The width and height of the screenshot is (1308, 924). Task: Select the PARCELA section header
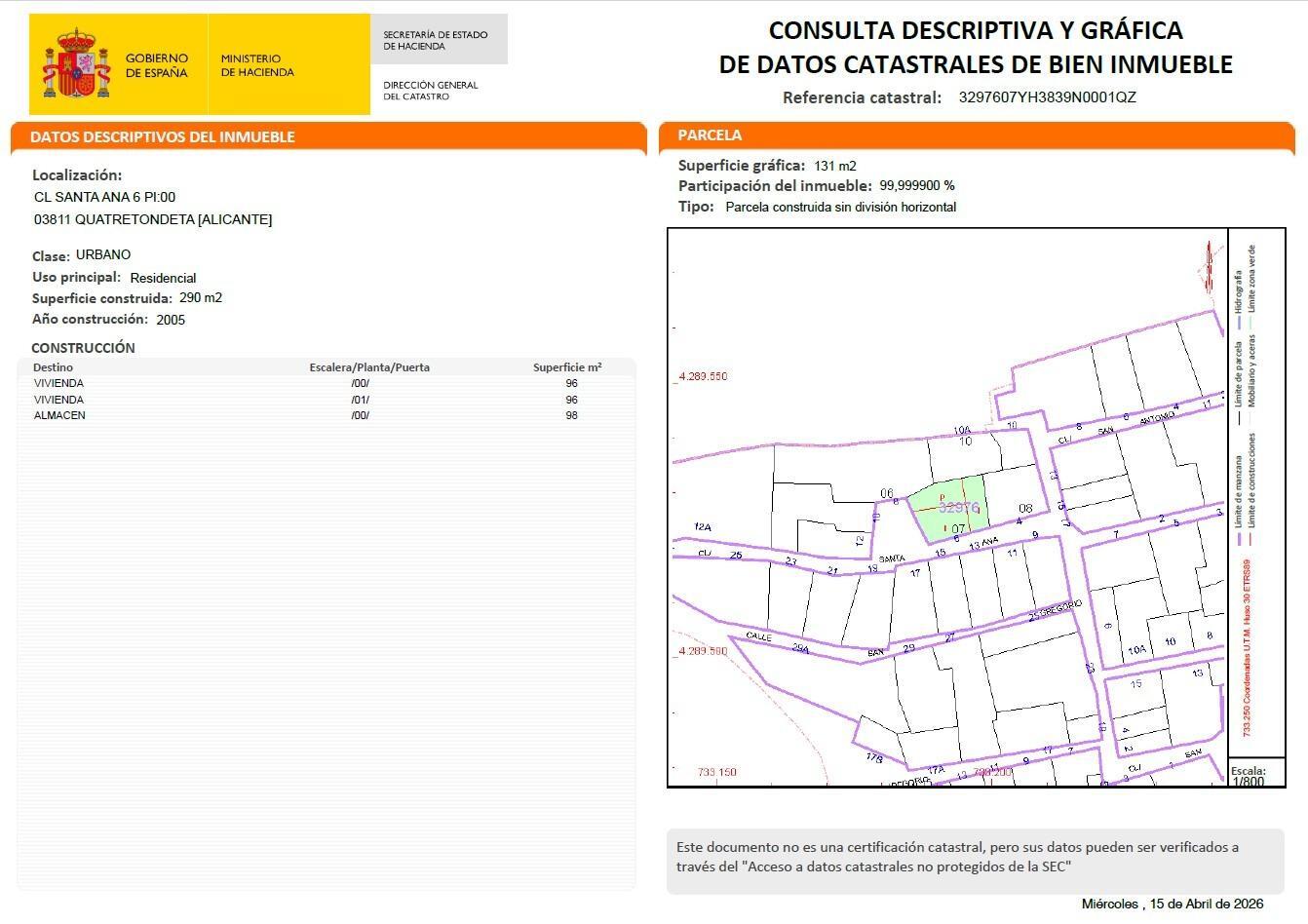[x=710, y=135]
